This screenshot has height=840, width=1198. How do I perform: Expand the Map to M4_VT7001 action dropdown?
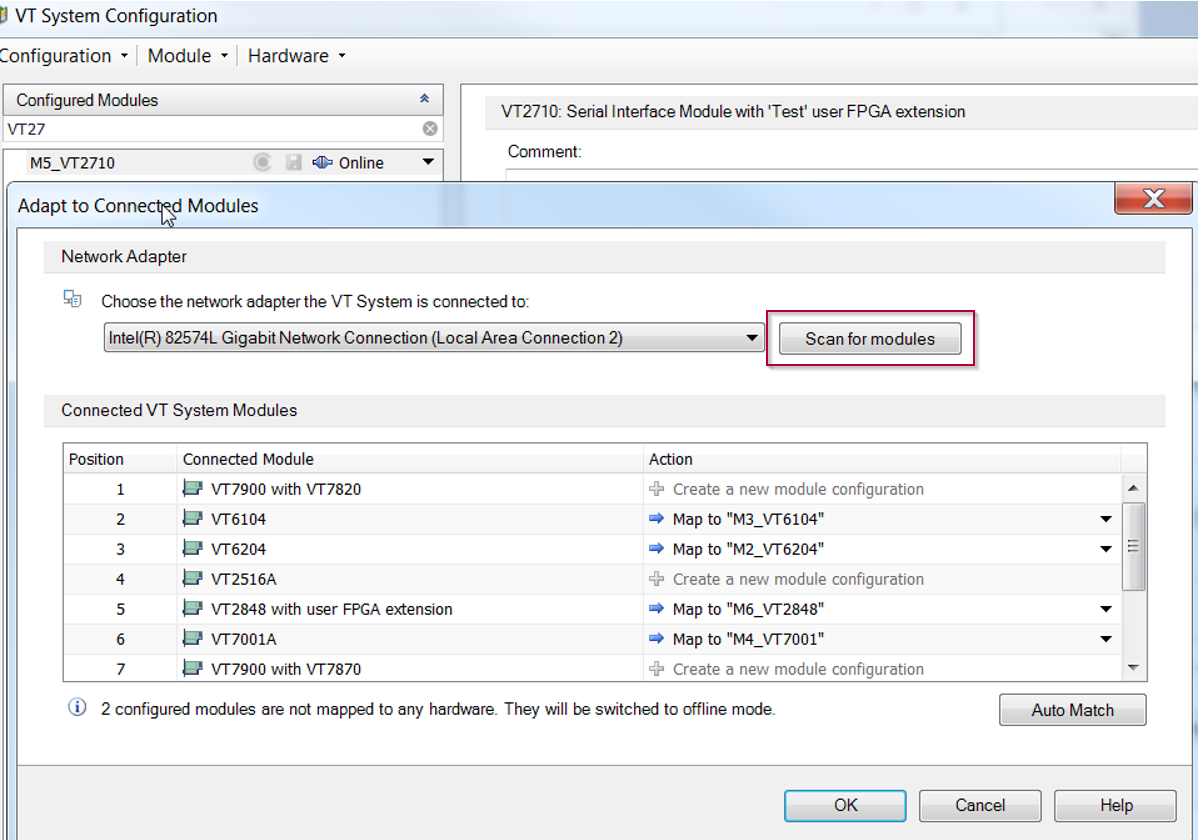[1106, 639]
